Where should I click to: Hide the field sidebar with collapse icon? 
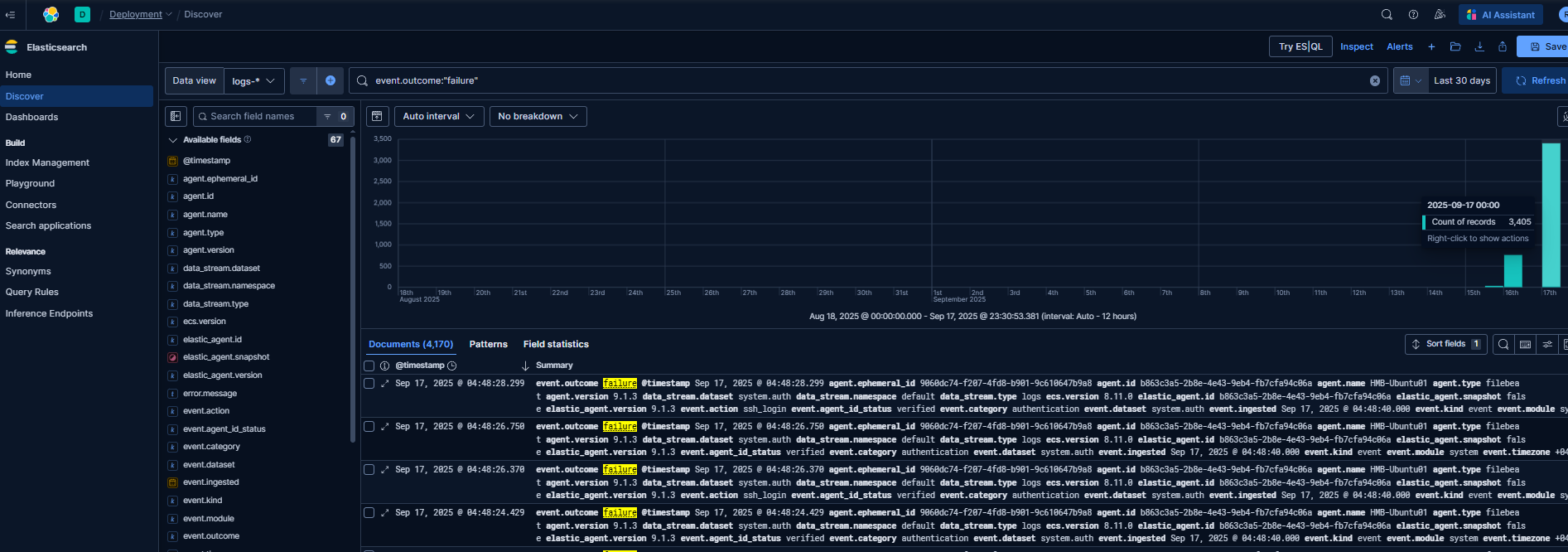click(x=176, y=116)
